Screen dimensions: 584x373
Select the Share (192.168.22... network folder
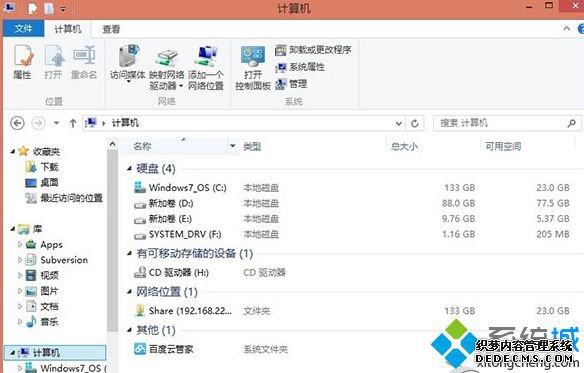183,311
